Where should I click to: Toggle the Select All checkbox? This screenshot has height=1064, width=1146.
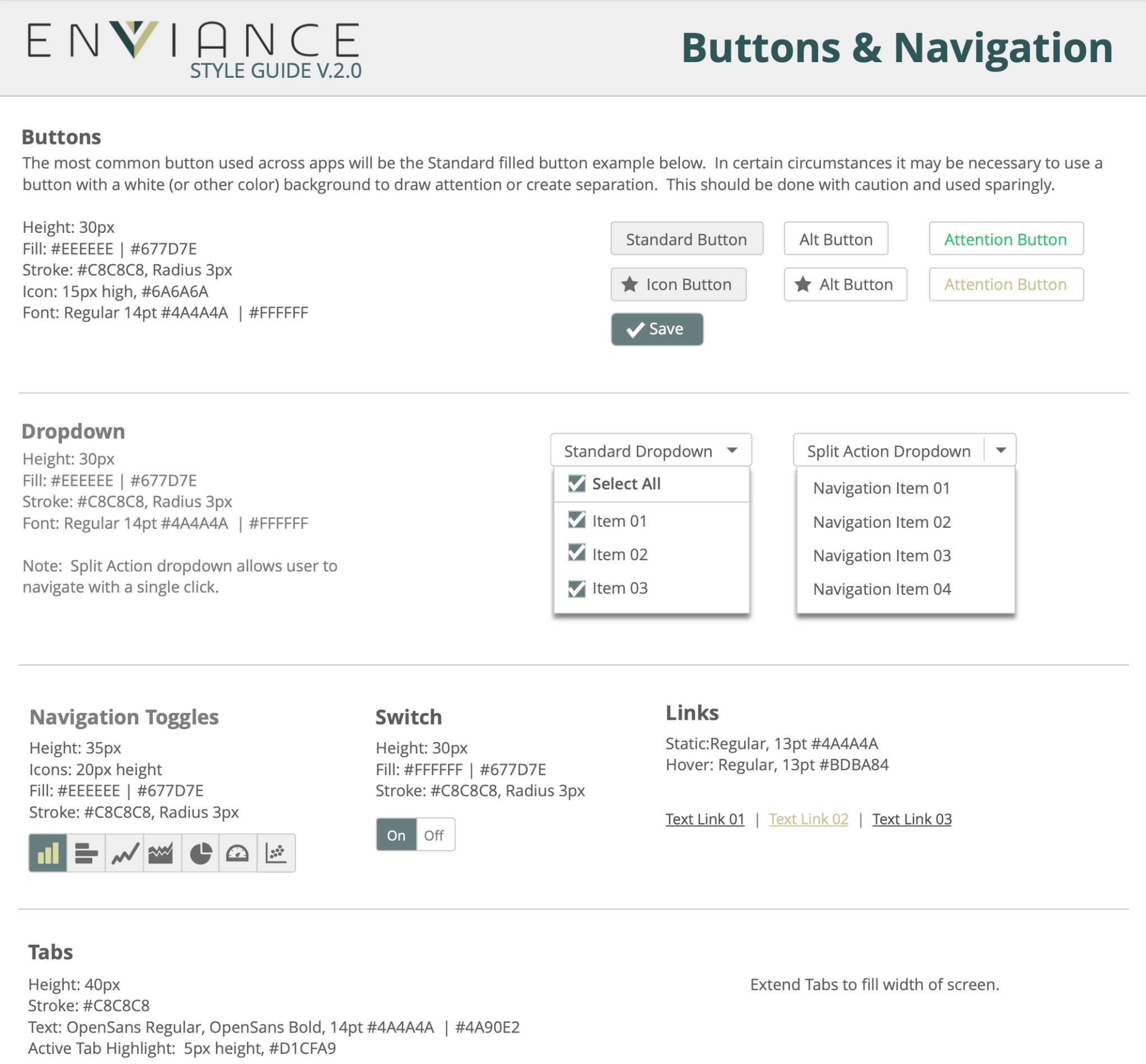click(x=576, y=484)
